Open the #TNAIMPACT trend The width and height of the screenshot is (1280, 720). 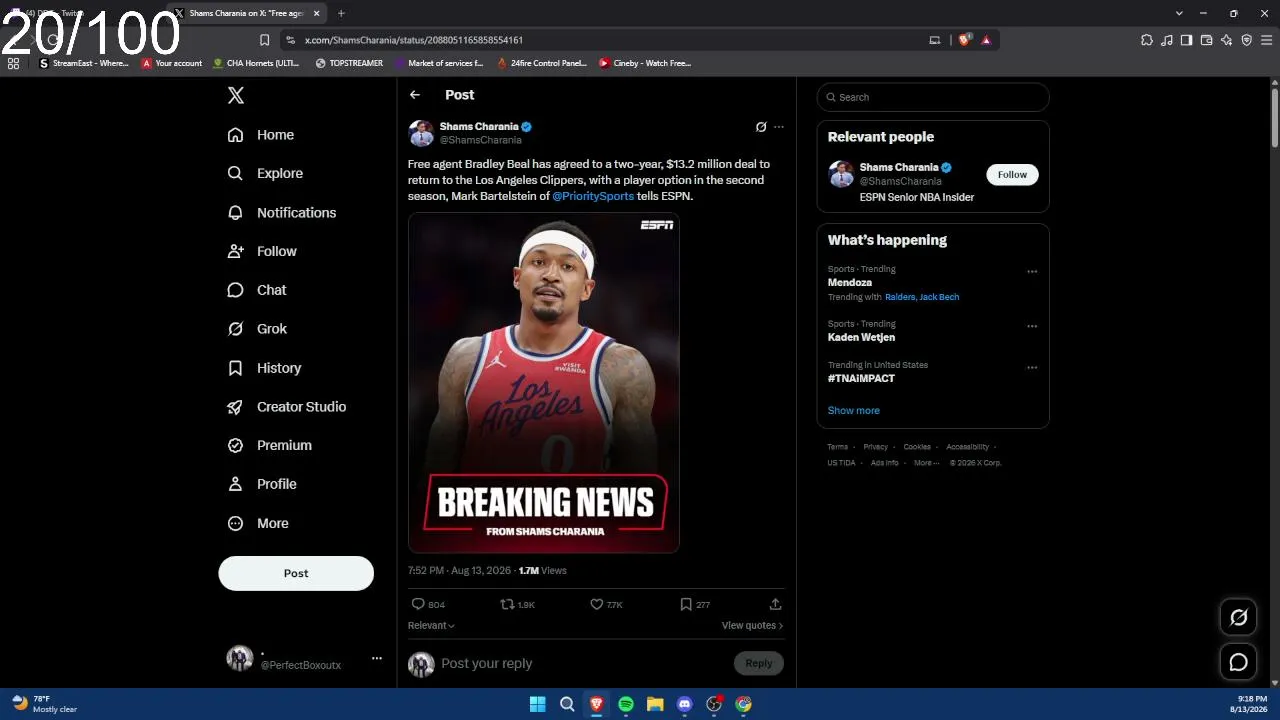click(x=861, y=379)
